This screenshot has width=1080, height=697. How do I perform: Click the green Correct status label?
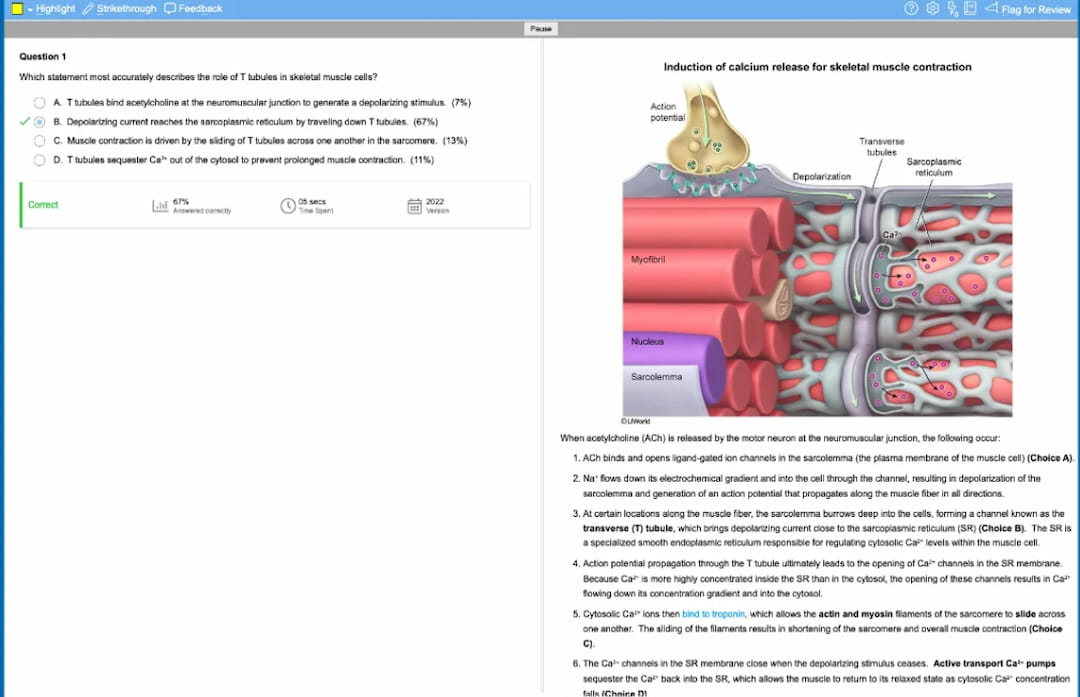[x=43, y=205]
